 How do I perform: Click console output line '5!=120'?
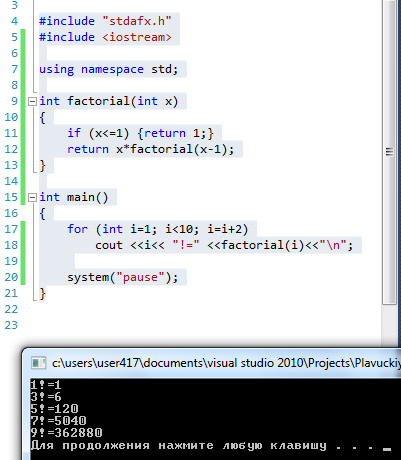click(x=54, y=409)
